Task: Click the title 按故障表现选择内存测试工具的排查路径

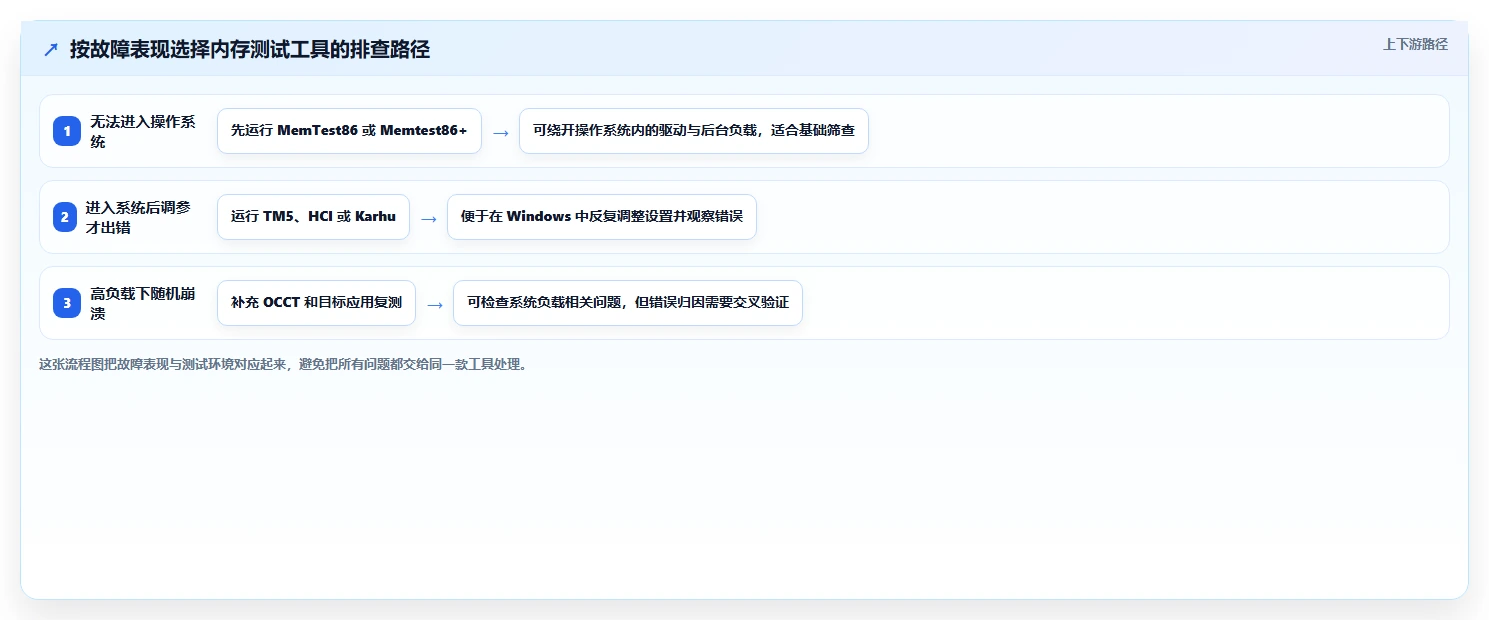Action: 250,50
